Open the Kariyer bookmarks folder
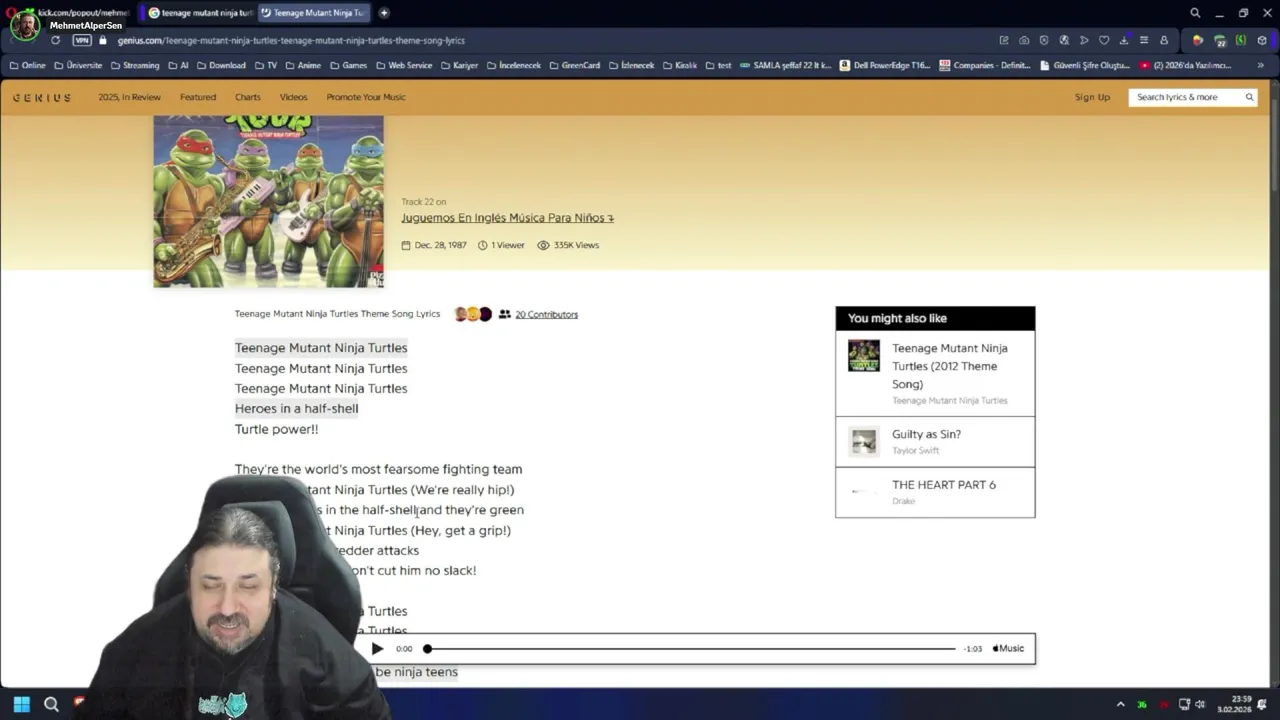Viewport: 1280px width, 720px height. click(x=459, y=65)
